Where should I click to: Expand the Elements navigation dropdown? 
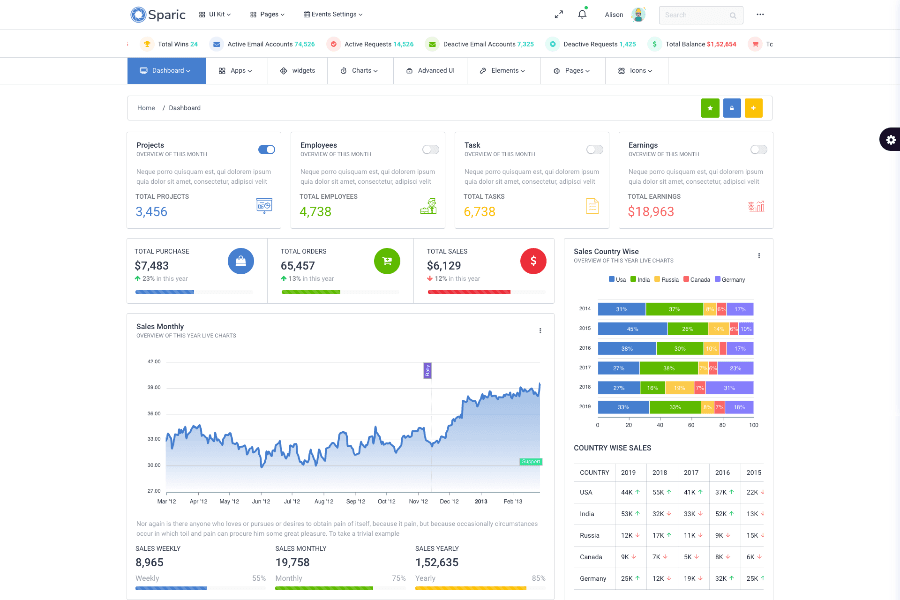[505, 70]
